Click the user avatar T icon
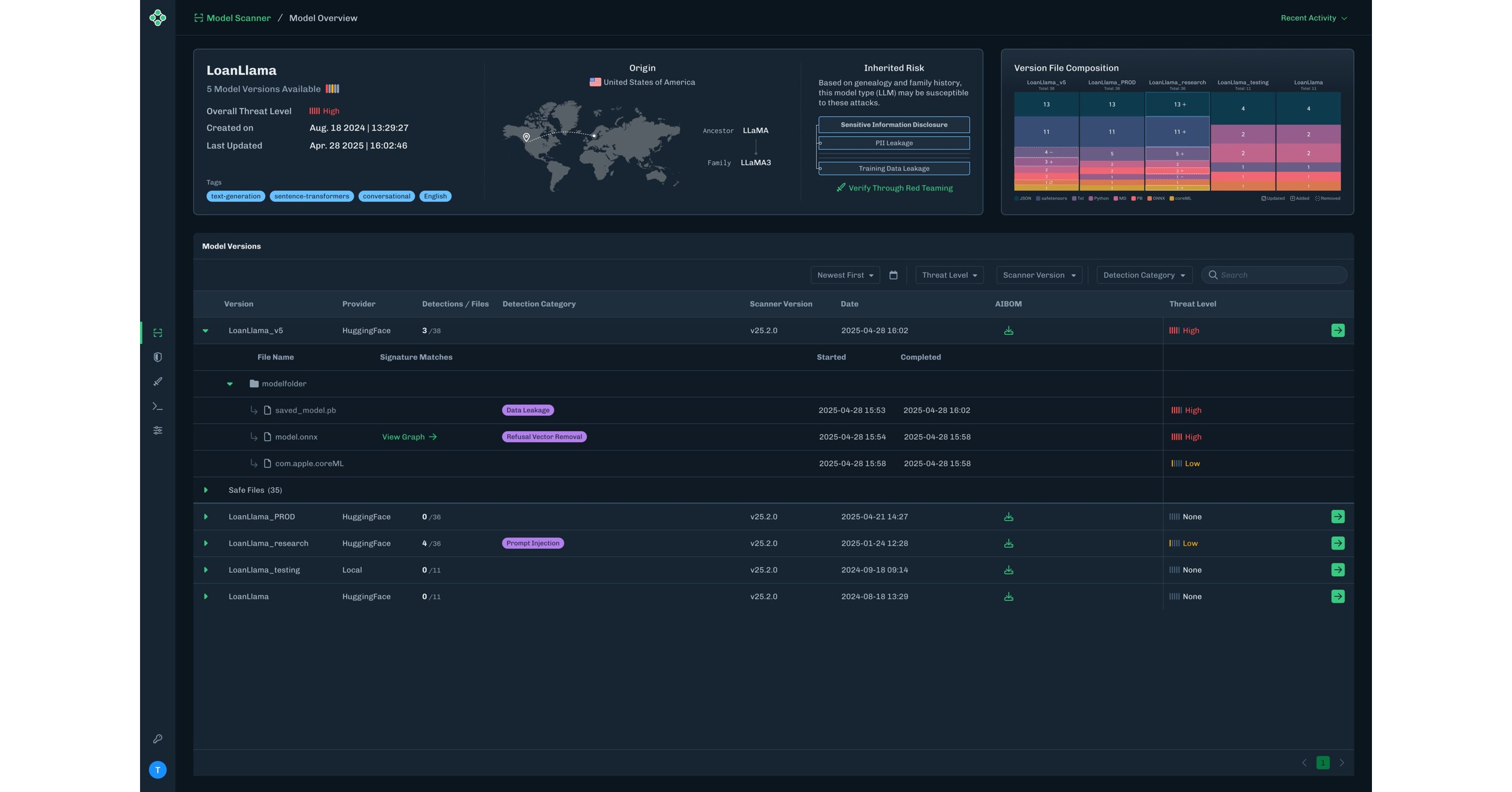 (x=157, y=770)
